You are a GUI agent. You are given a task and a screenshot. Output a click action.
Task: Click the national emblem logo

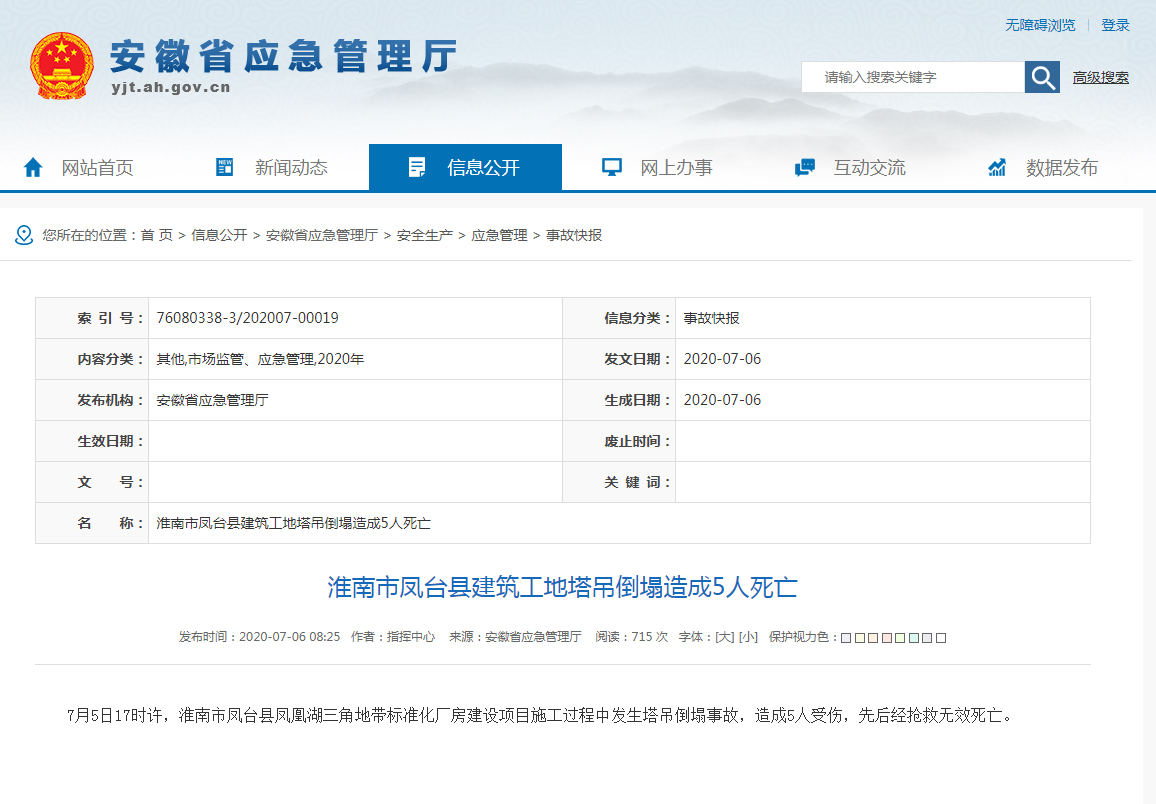(x=62, y=66)
